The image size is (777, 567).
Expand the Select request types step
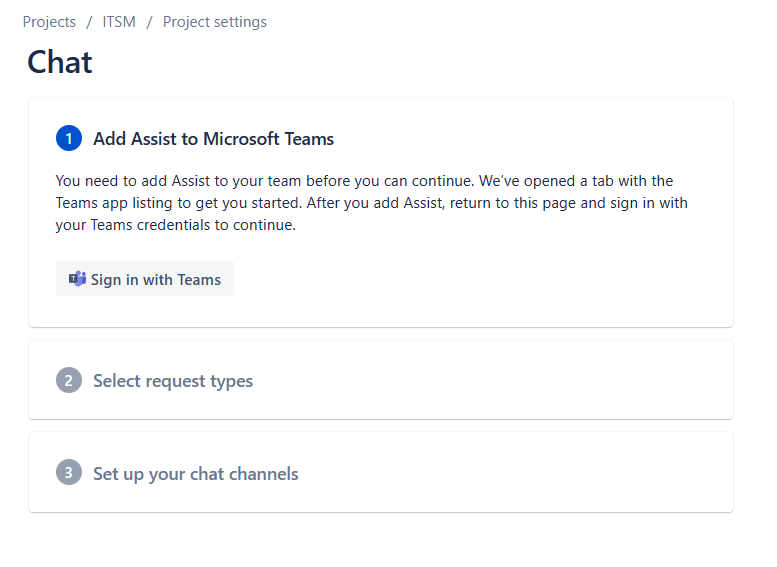pos(173,381)
